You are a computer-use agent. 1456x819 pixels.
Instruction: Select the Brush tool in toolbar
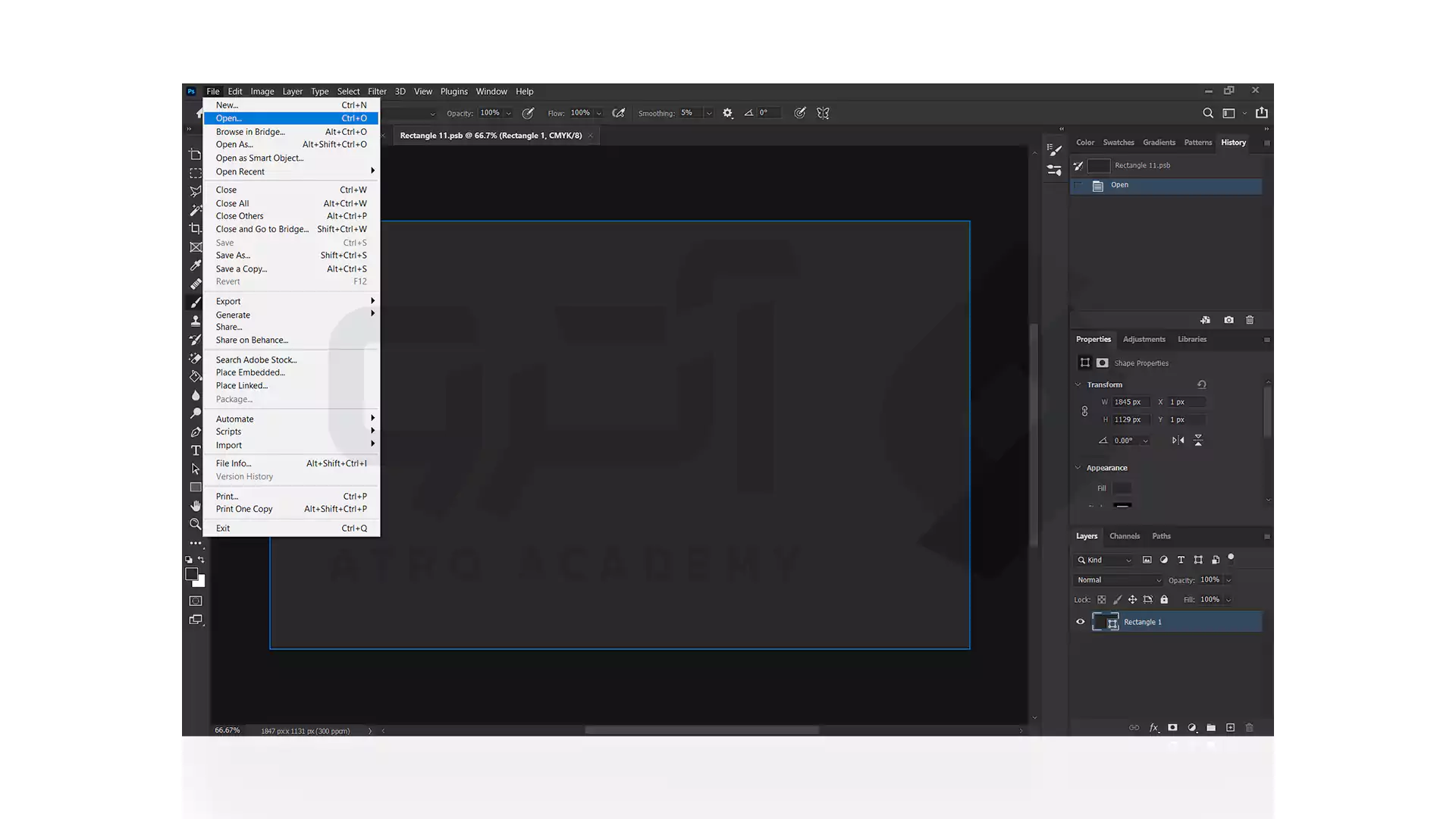tap(196, 303)
